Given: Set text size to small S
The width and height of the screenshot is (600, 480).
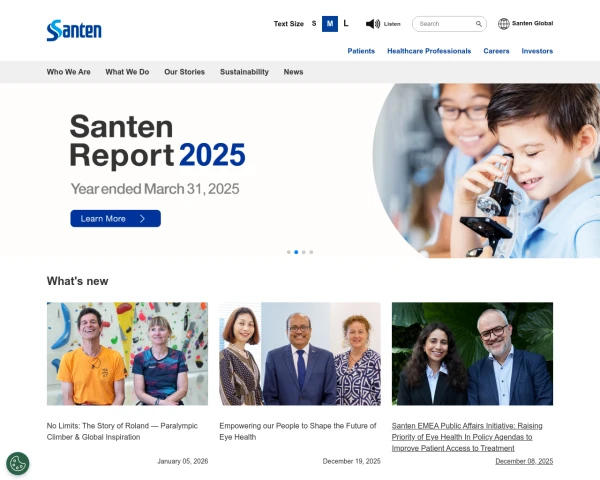Looking at the screenshot, I should pos(314,24).
